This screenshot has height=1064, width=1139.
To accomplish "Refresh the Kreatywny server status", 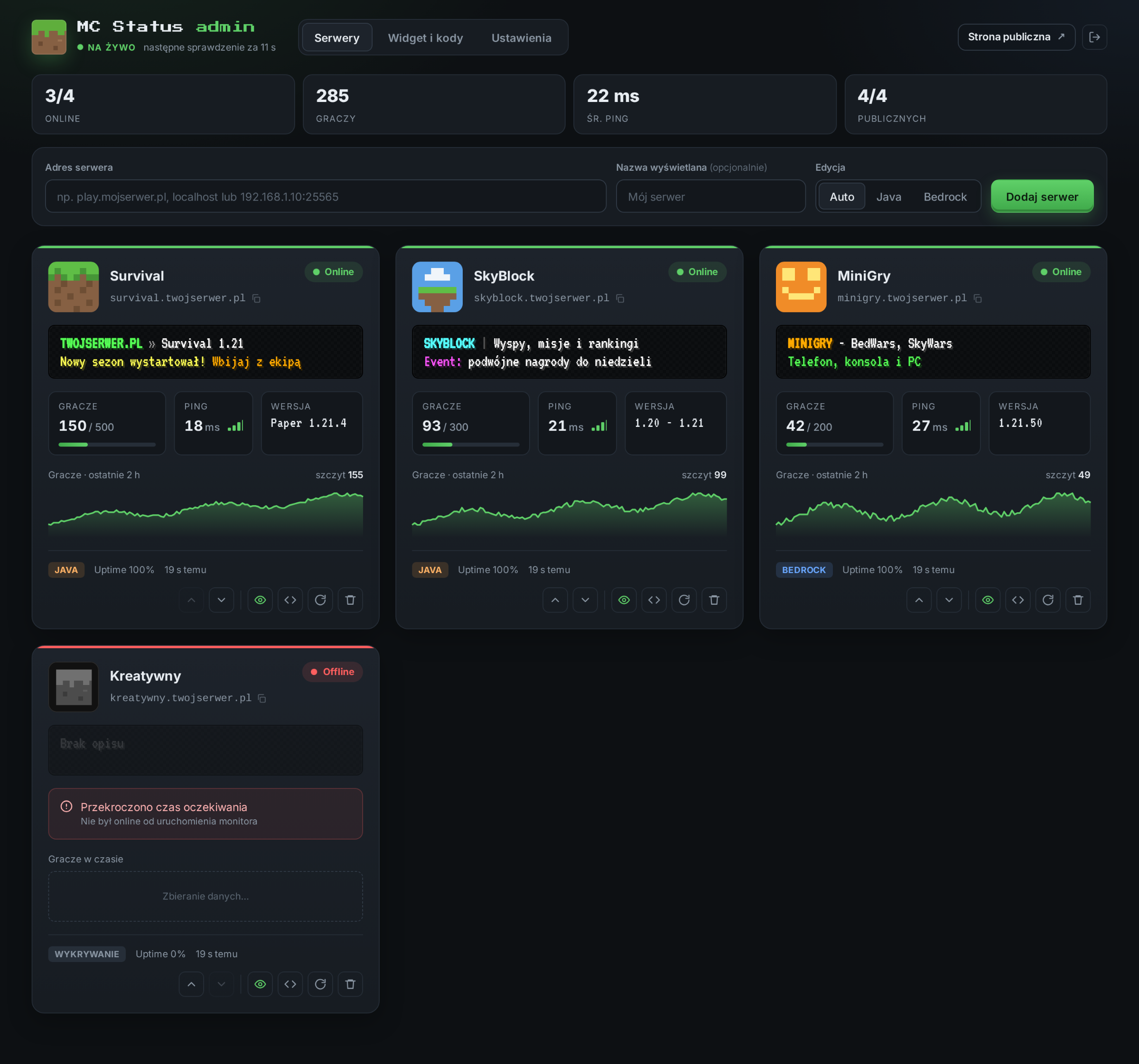I will (x=320, y=984).
